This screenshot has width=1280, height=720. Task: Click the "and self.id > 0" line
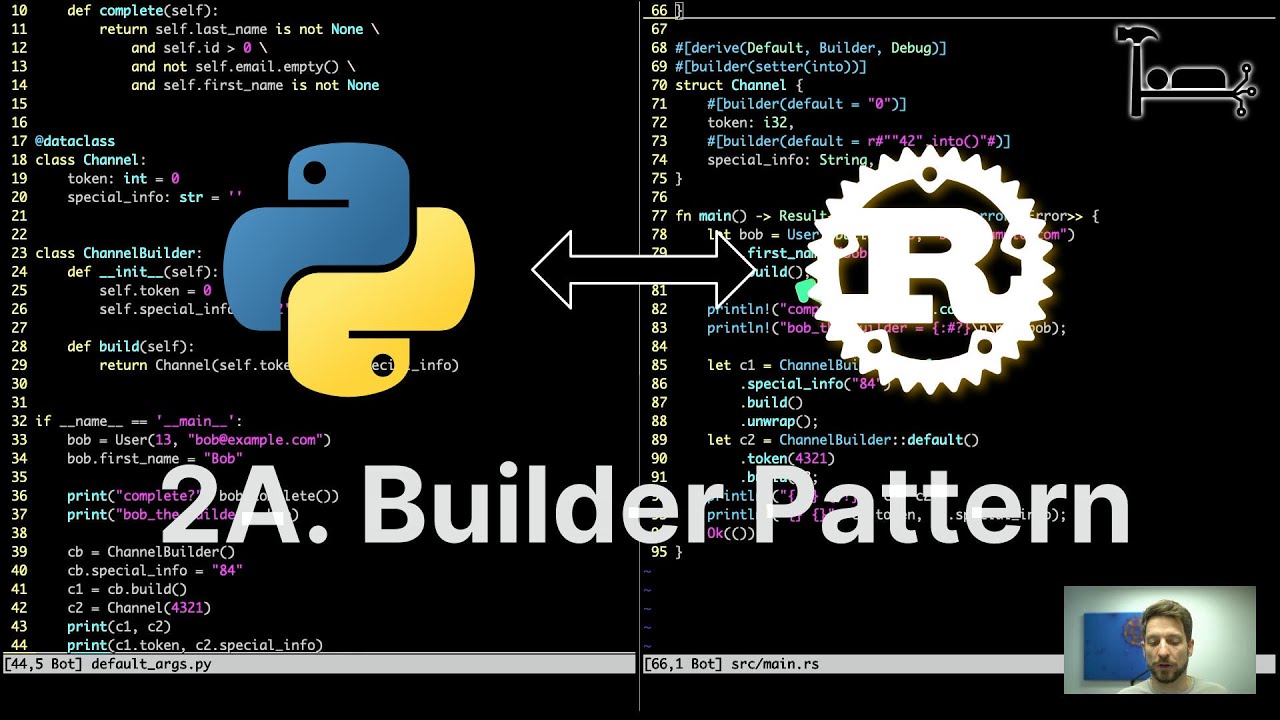pyautogui.click(x=199, y=48)
